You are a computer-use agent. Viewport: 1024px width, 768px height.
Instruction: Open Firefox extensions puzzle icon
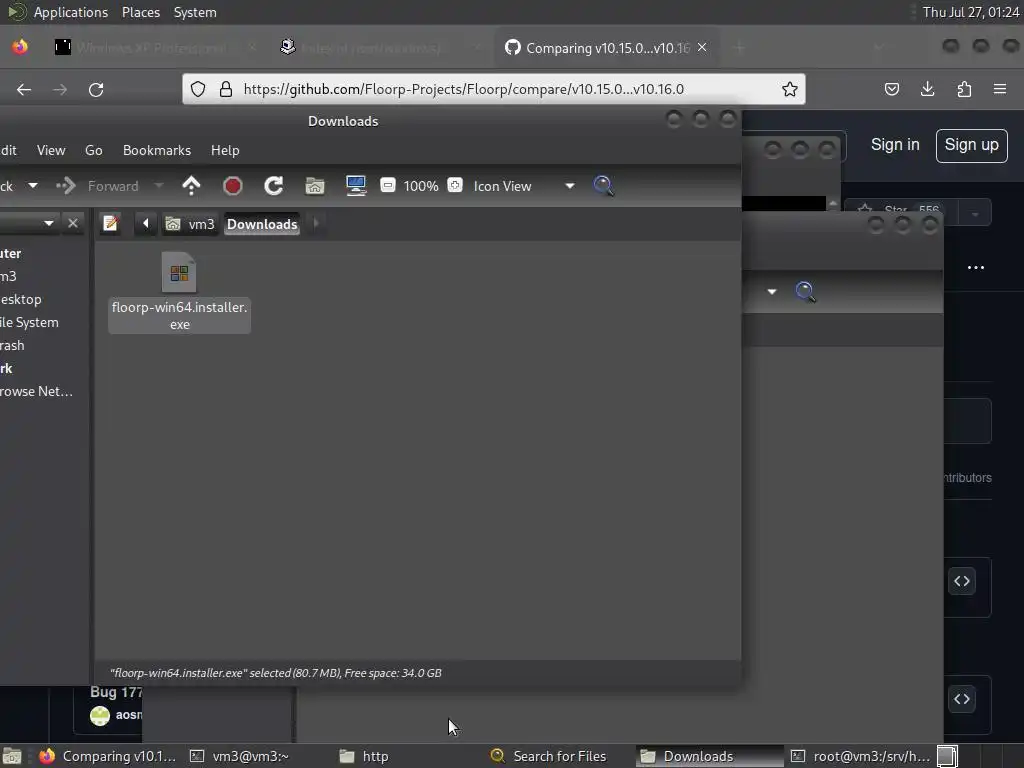(964, 89)
